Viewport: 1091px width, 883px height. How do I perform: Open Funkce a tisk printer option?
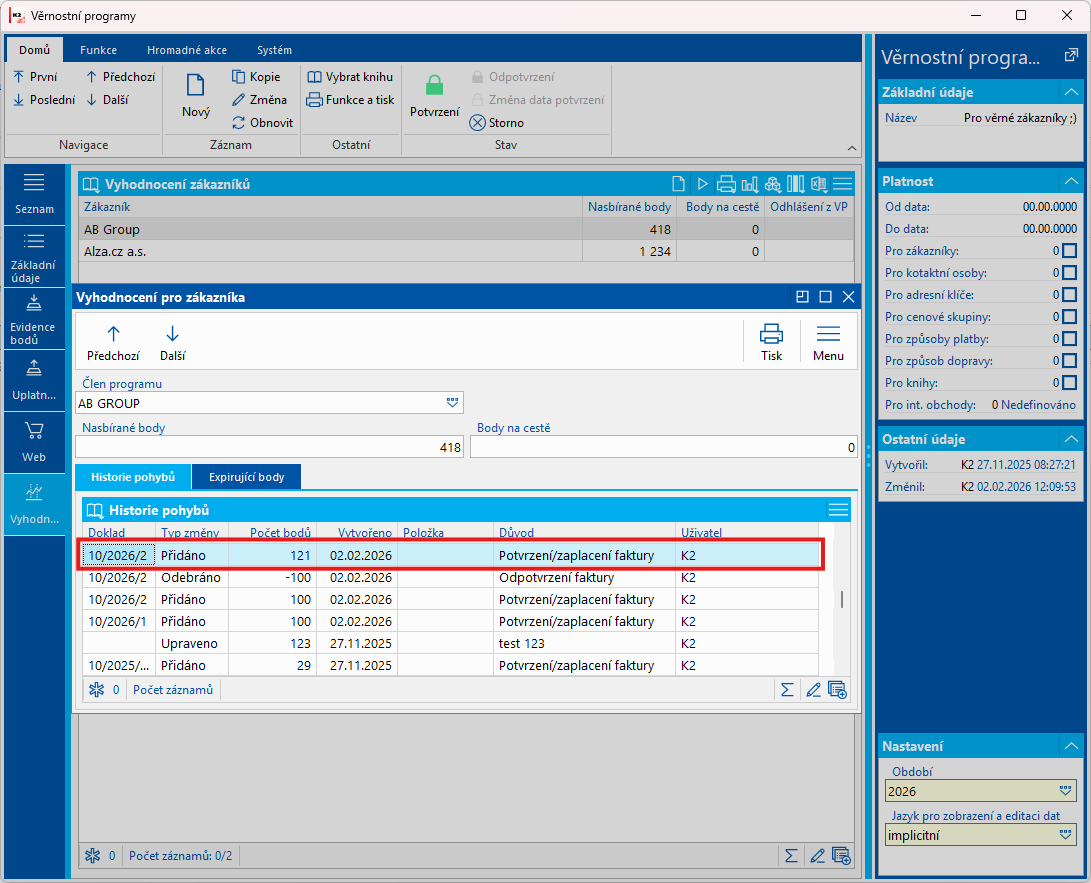[x=351, y=100]
